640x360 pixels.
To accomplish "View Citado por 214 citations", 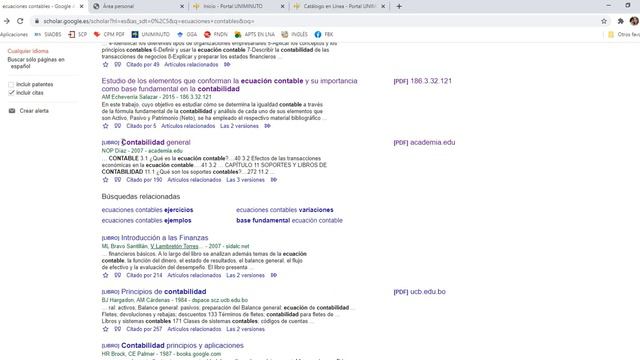I will click(144, 276).
